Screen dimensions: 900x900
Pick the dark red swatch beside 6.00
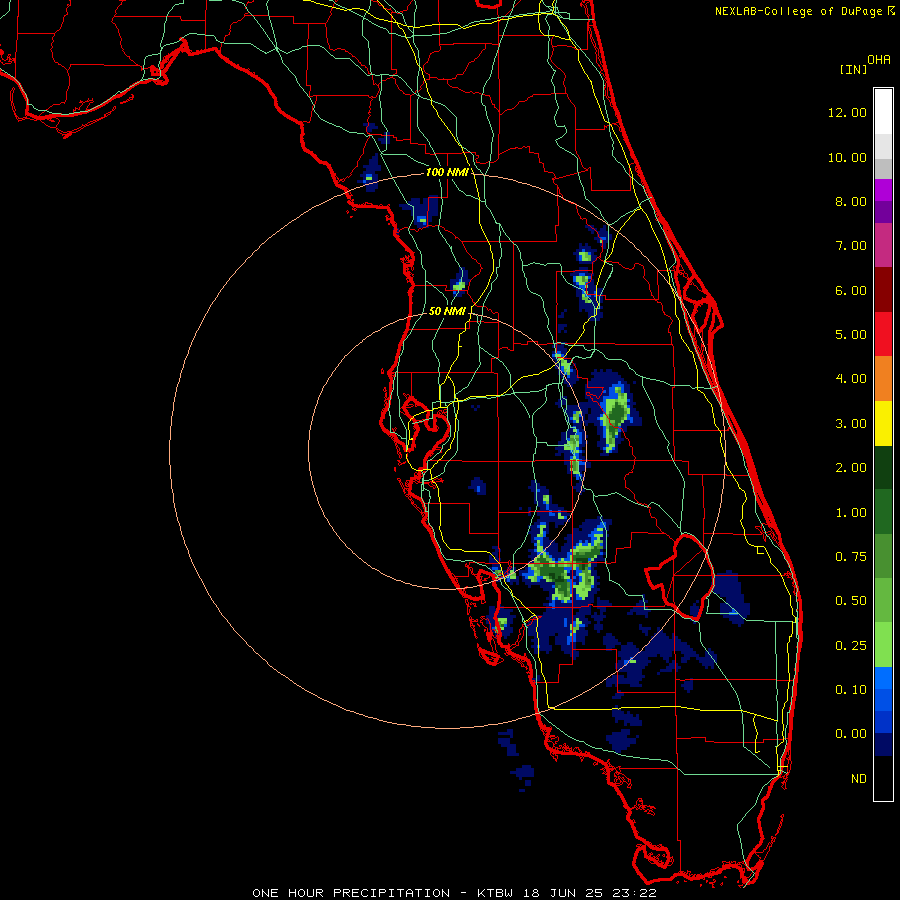883,290
